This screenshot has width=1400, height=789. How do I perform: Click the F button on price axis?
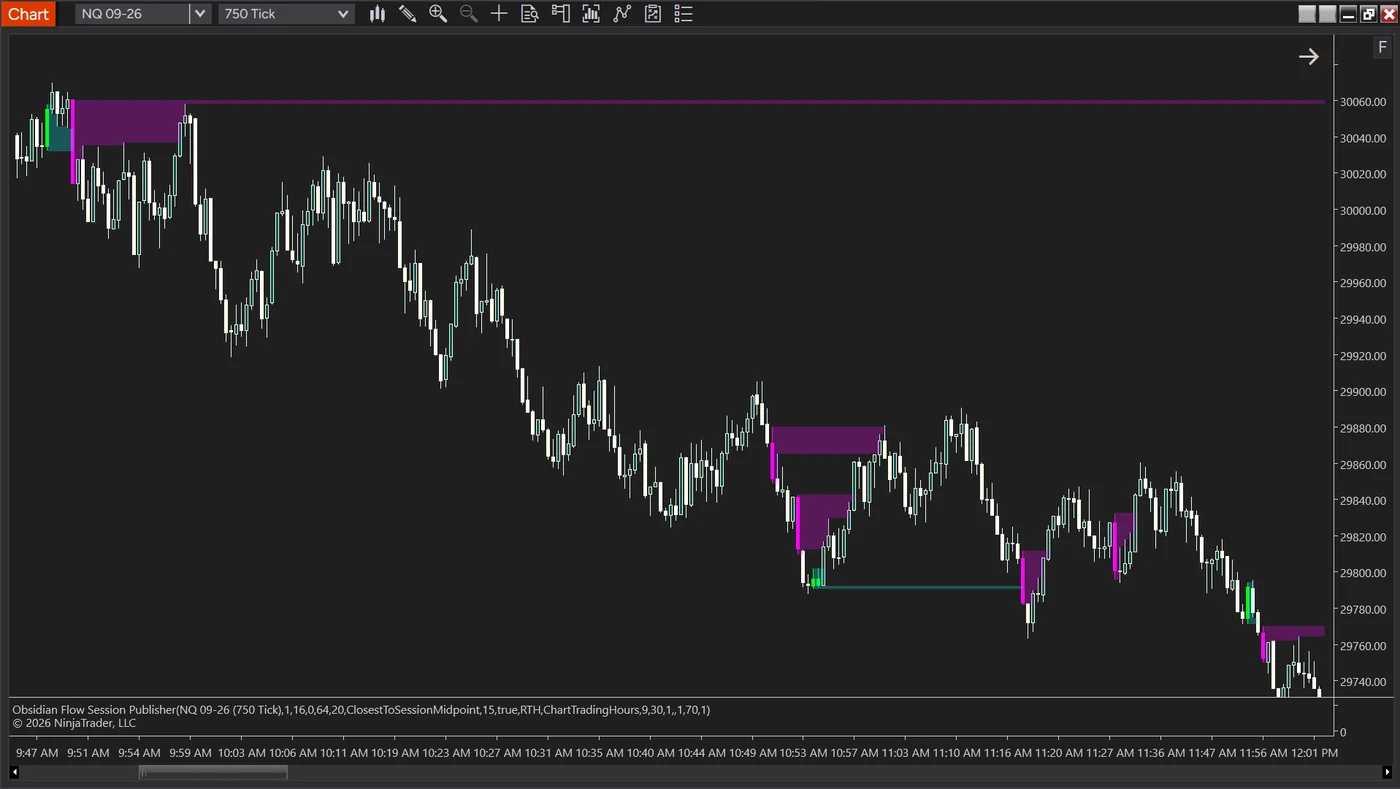coord(1382,48)
